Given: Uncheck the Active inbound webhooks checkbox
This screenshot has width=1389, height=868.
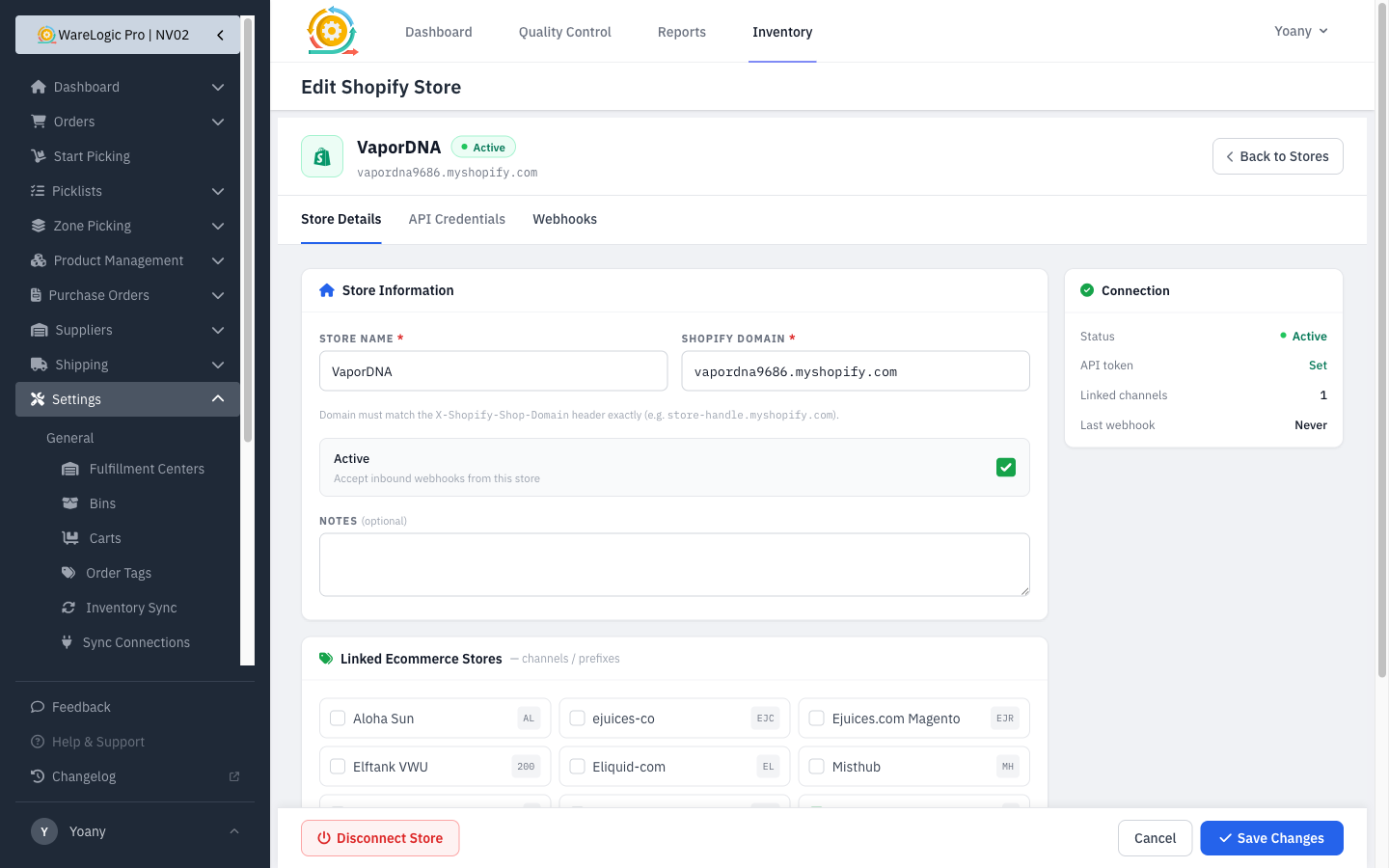Looking at the screenshot, I should pyautogui.click(x=1006, y=468).
